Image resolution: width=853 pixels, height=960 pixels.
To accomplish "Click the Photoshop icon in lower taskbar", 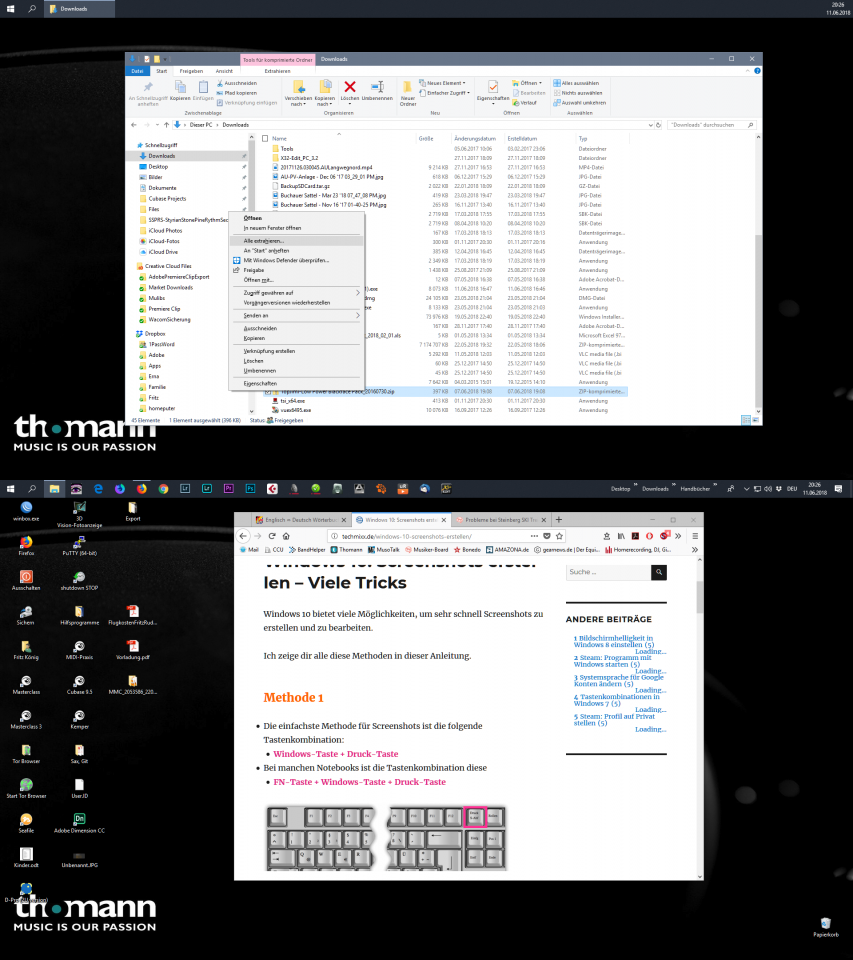I will pos(250,489).
